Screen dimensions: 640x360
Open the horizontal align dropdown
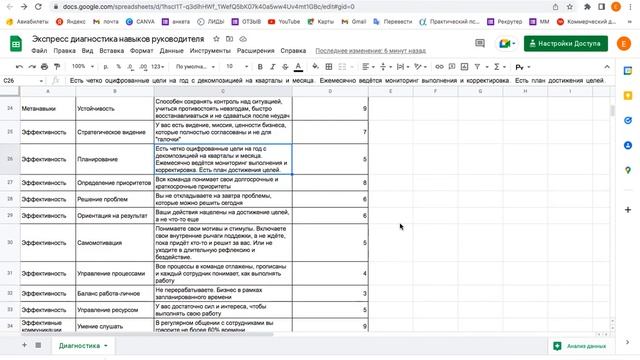[x=368, y=67]
